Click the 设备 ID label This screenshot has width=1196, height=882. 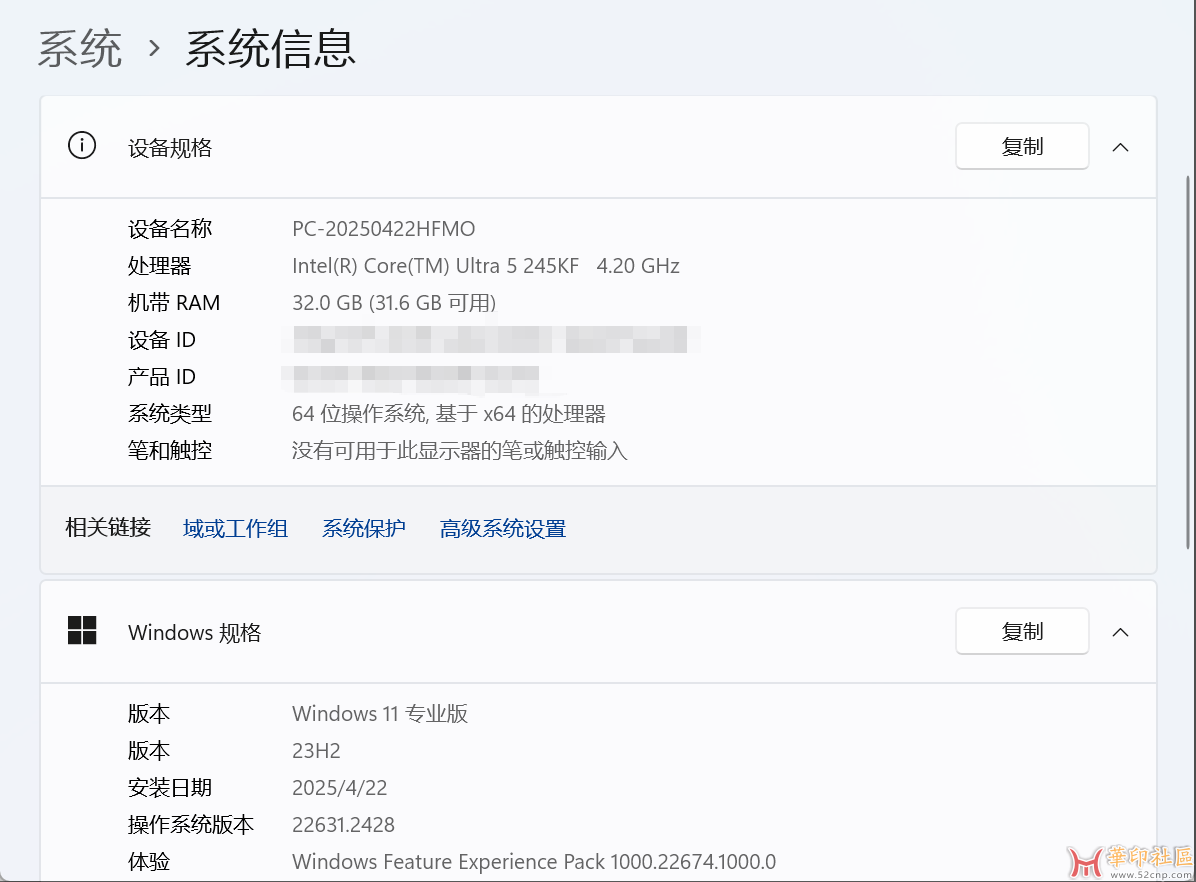[x=162, y=340]
